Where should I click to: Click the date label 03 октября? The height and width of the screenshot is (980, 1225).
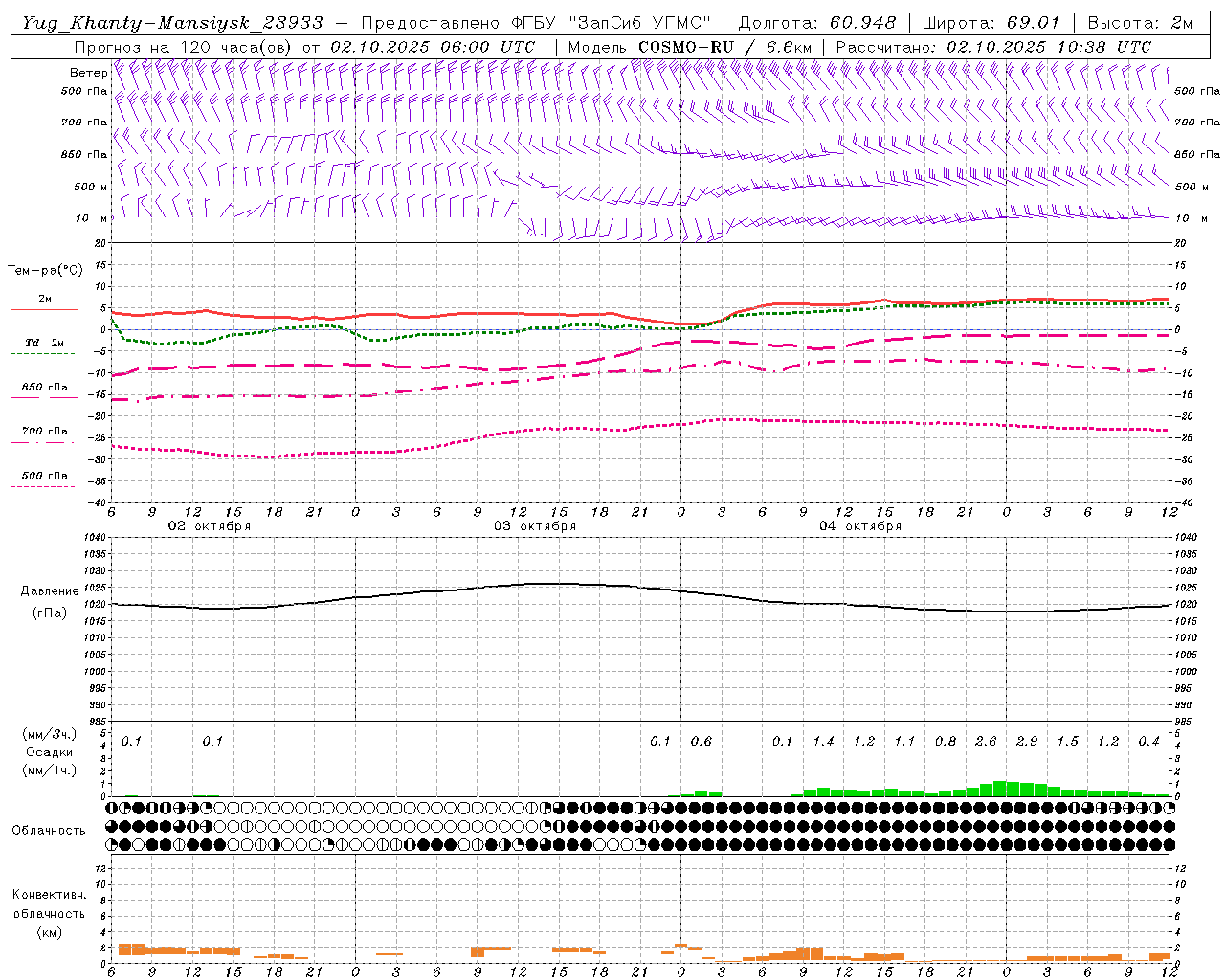[535, 526]
